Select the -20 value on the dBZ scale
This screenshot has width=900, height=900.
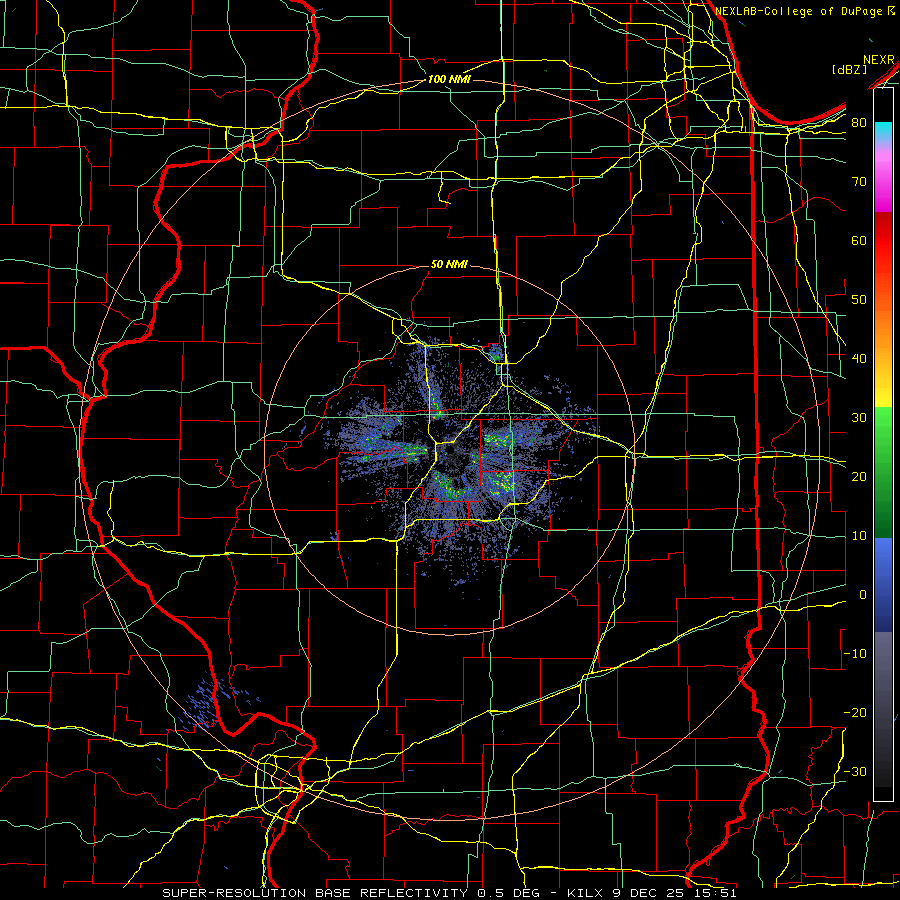pyautogui.click(x=855, y=712)
